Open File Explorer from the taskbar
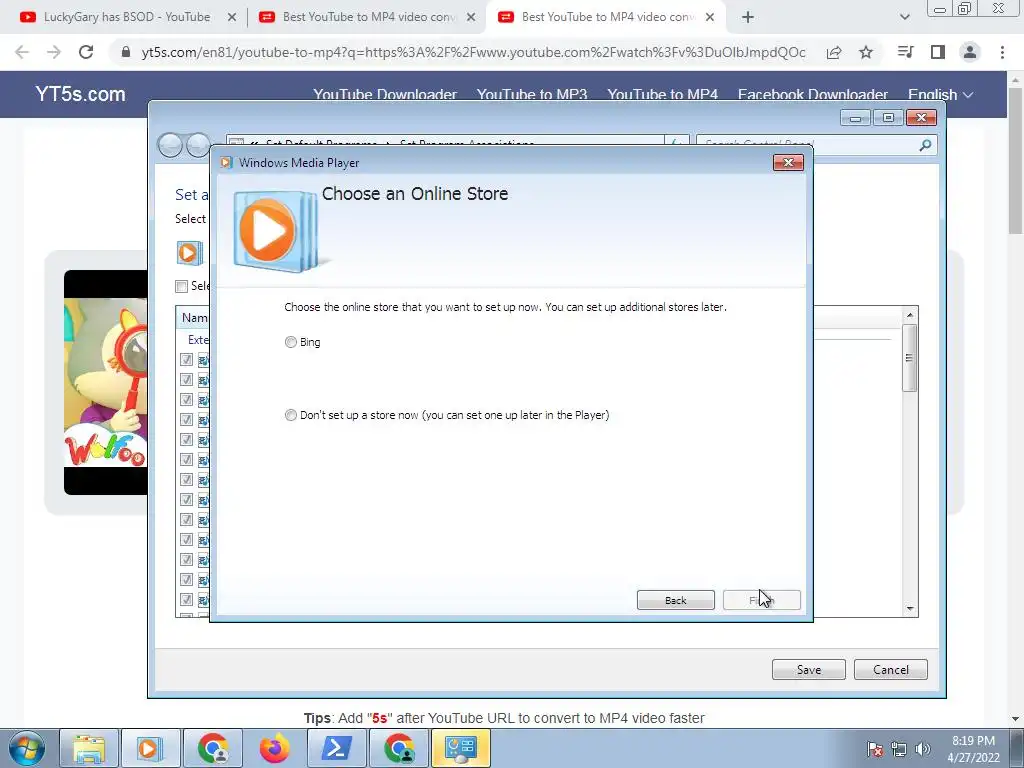 [89, 748]
